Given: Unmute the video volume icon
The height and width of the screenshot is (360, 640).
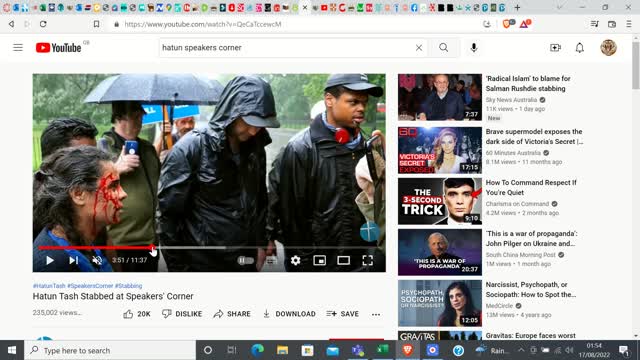Looking at the screenshot, I should click(97, 260).
